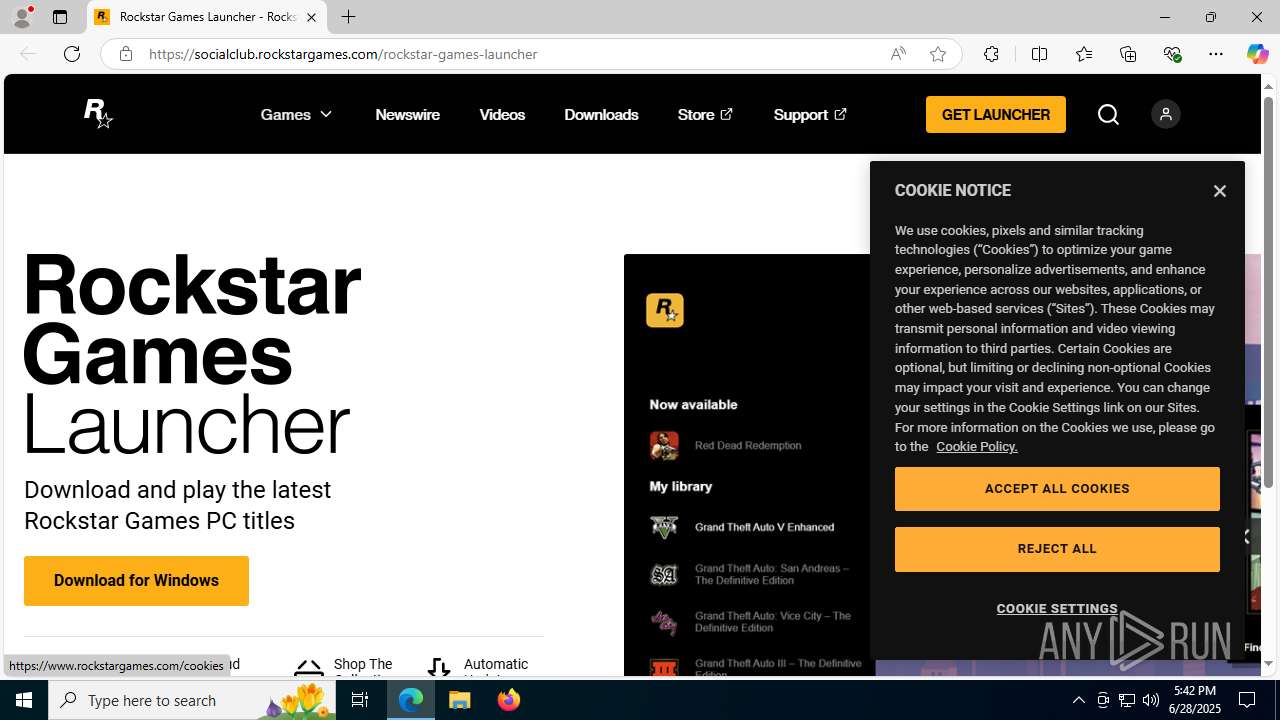Open the Videos nav item
The width and height of the screenshot is (1280, 720).
click(502, 114)
